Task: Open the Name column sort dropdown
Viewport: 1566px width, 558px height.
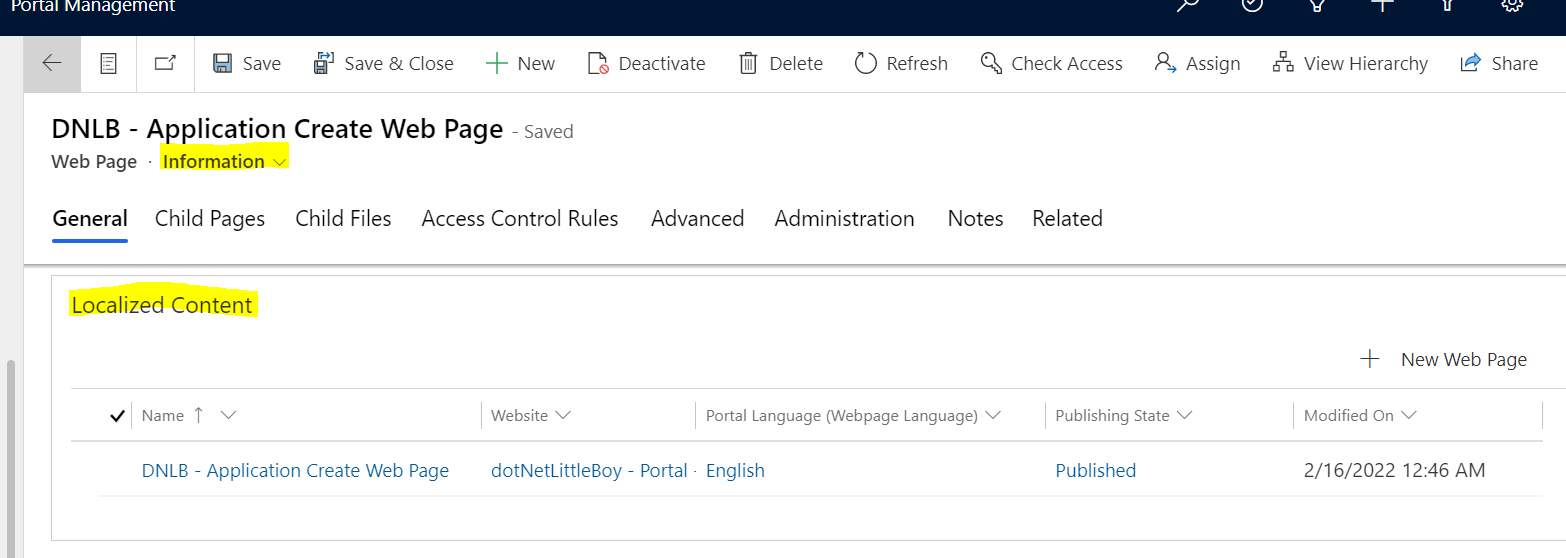Action: [x=228, y=416]
